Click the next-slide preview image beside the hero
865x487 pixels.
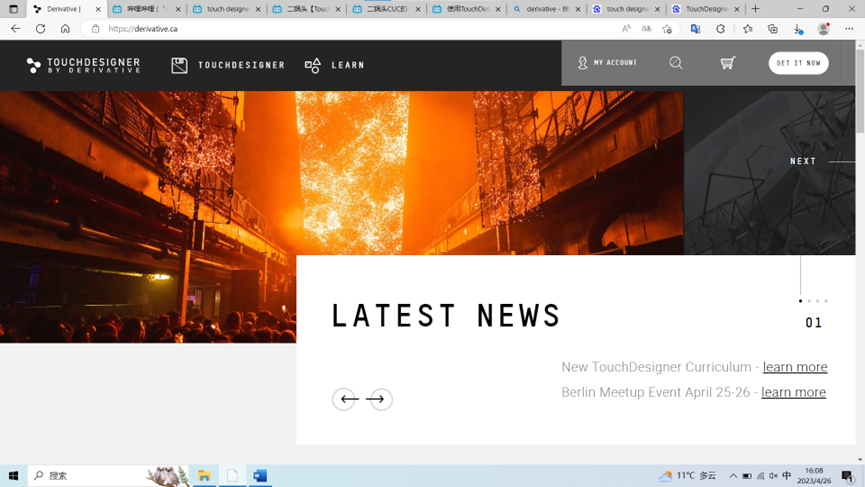point(769,173)
